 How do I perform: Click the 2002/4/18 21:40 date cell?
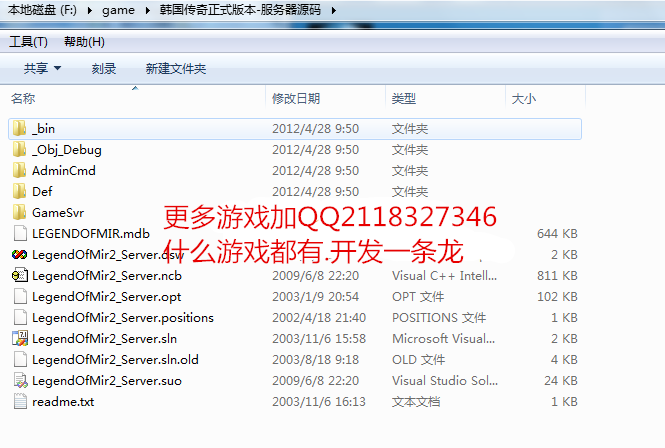(x=319, y=317)
